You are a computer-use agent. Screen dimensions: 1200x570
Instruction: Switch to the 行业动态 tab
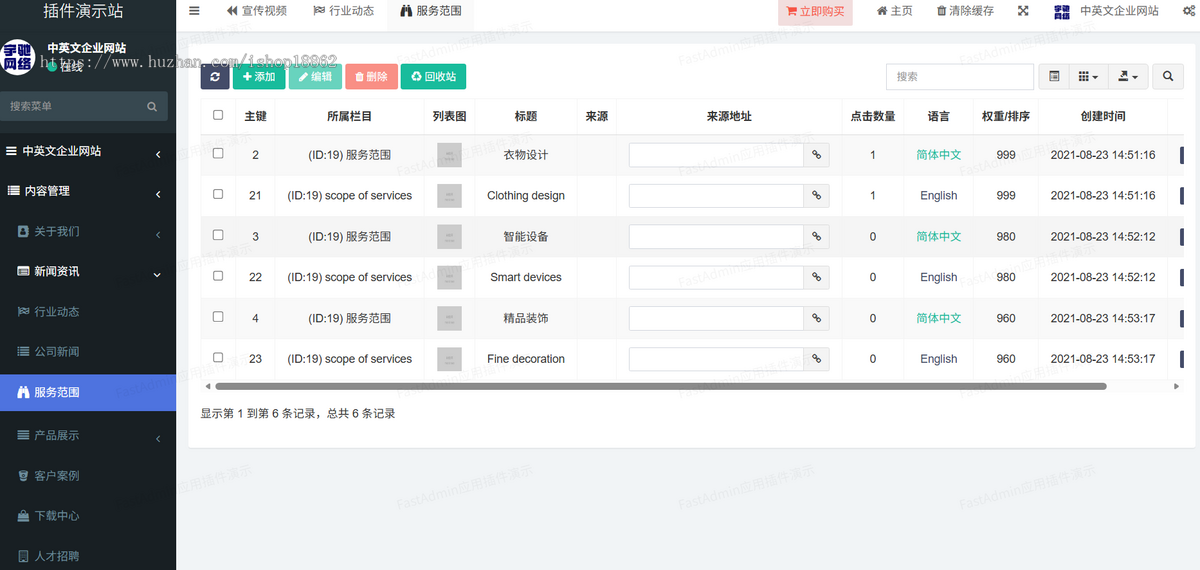(x=343, y=11)
